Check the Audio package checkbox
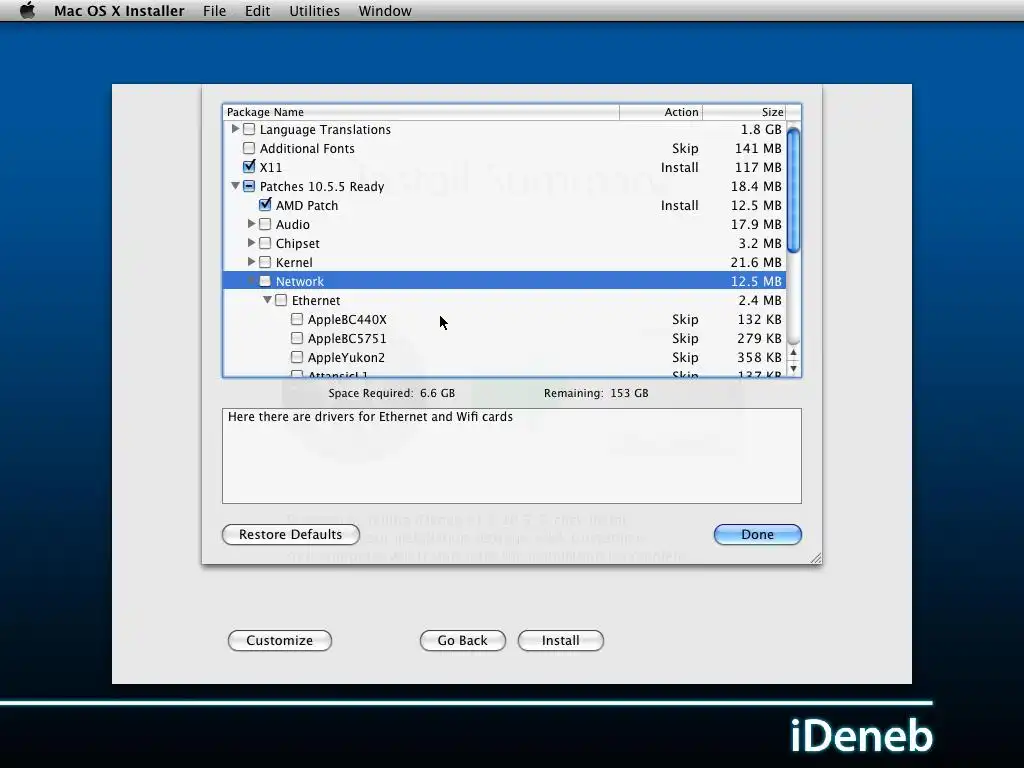This screenshot has height=768, width=1024. [x=265, y=224]
